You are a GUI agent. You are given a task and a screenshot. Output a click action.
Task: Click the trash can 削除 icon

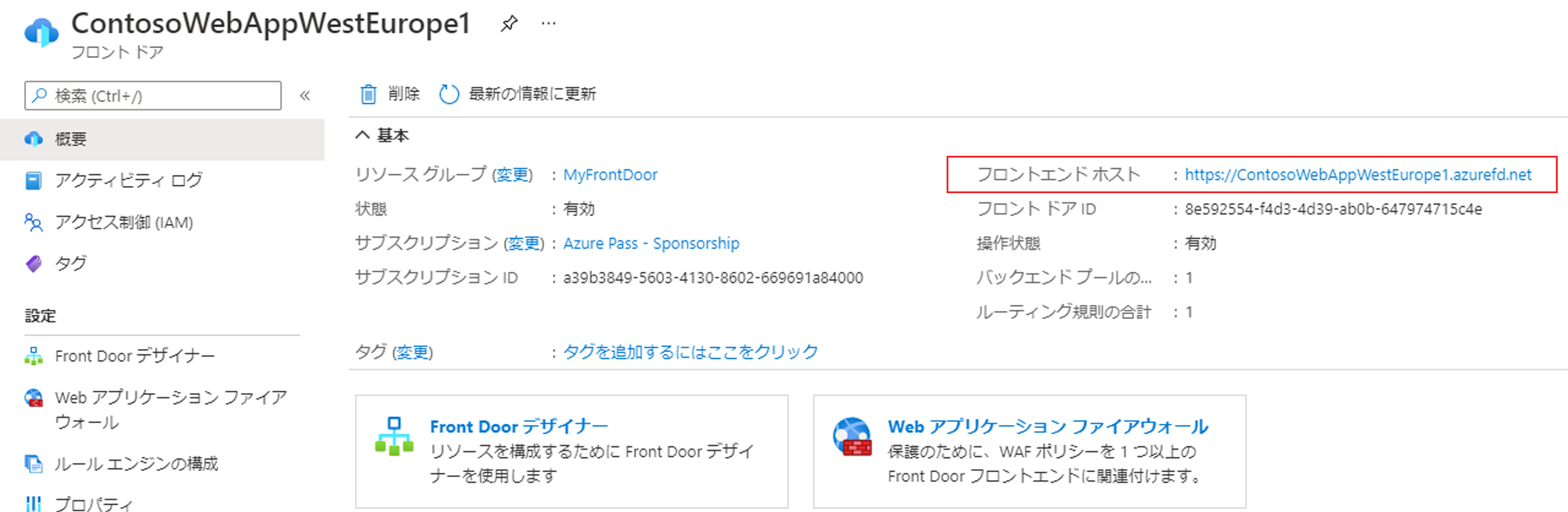tap(367, 94)
